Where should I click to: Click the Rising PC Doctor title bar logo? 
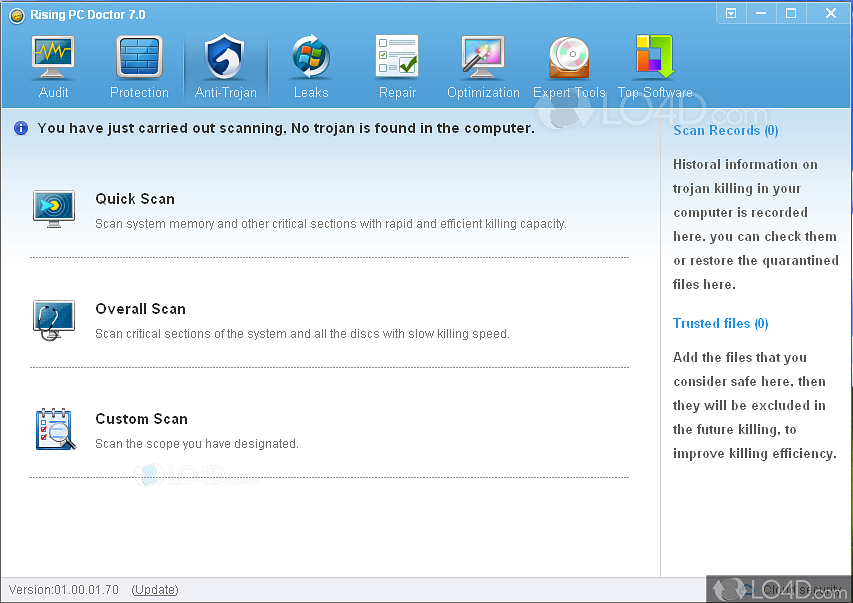(17, 16)
